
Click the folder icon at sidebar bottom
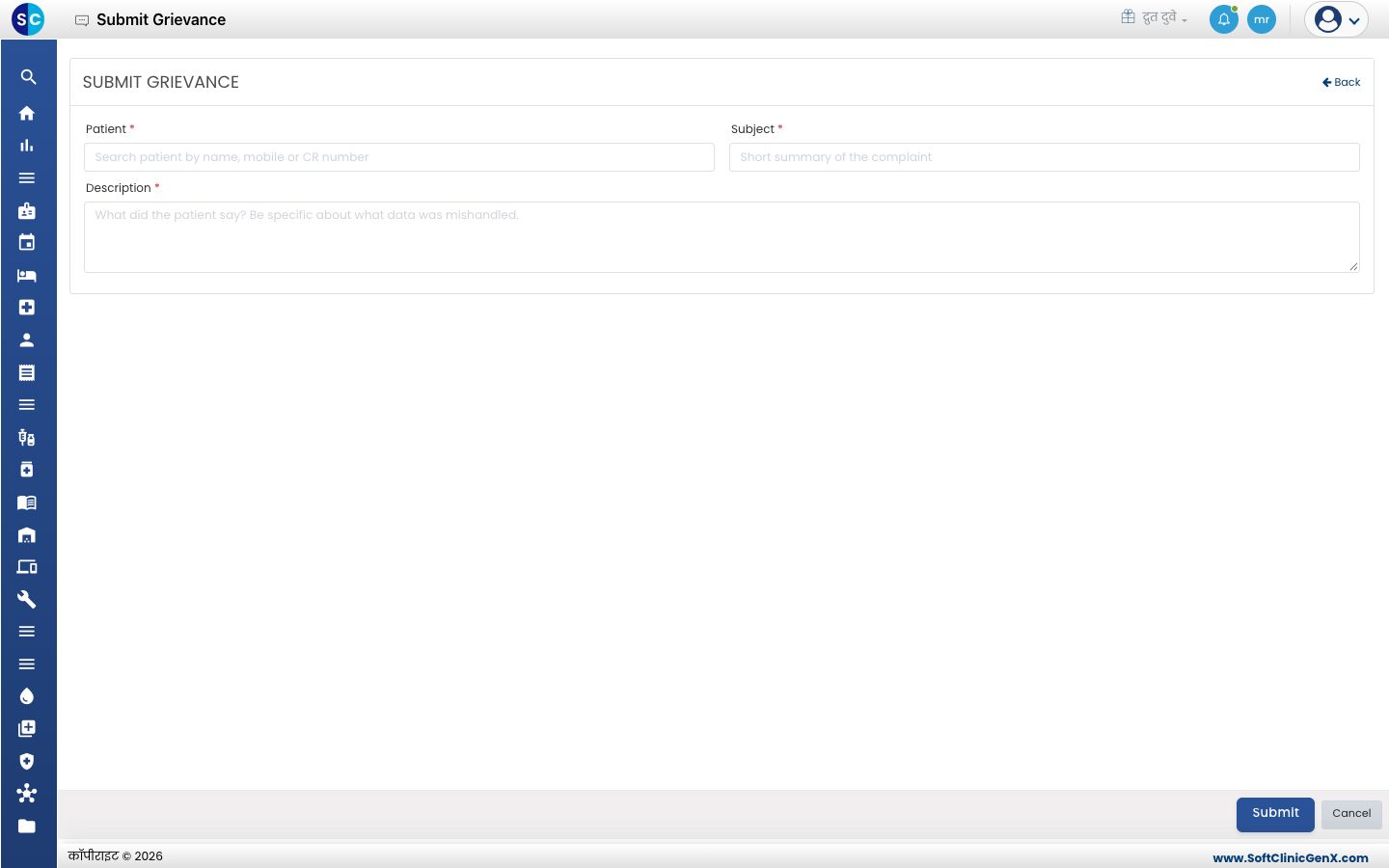(x=27, y=826)
